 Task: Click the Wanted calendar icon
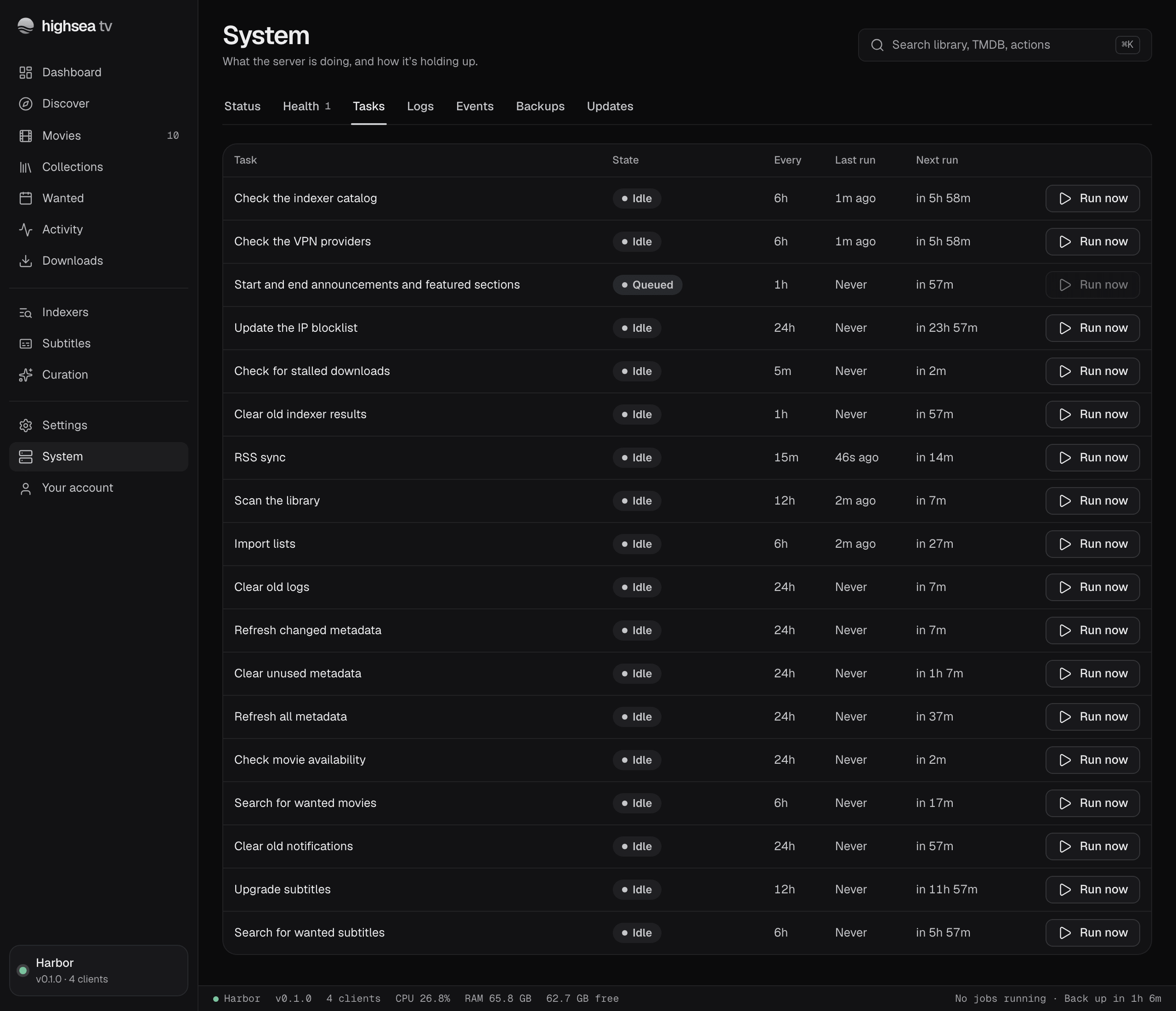pos(26,198)
